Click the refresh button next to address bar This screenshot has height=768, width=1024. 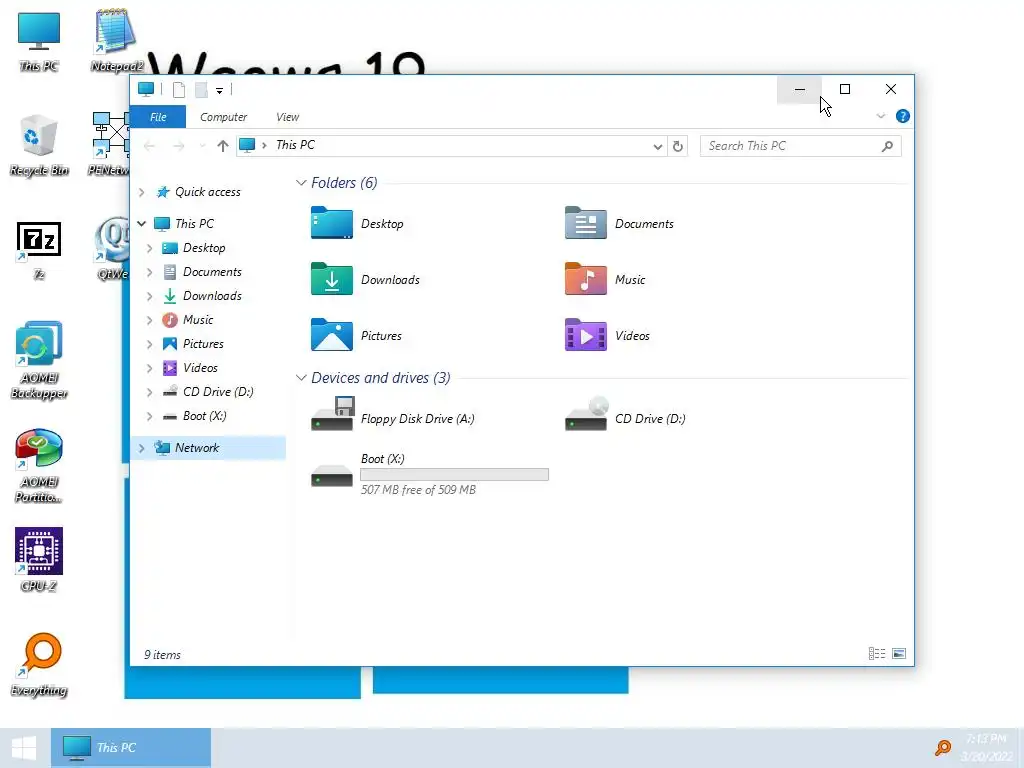click(678, 146)
